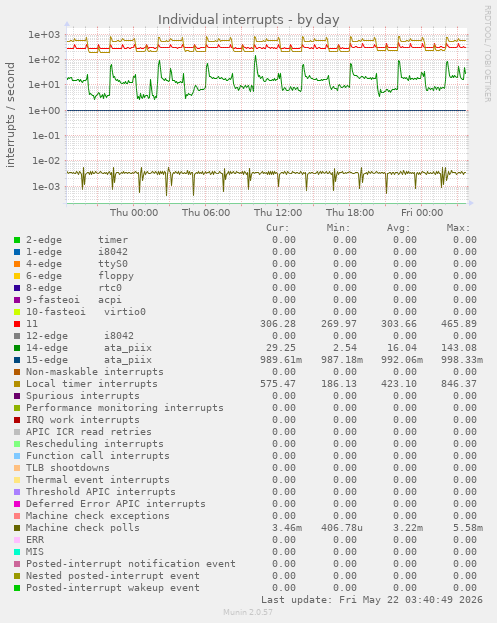The image size is (497, 623).
Task: Click the magenta Deferred Error APIC swatch
Action: (x=17, y=504)
